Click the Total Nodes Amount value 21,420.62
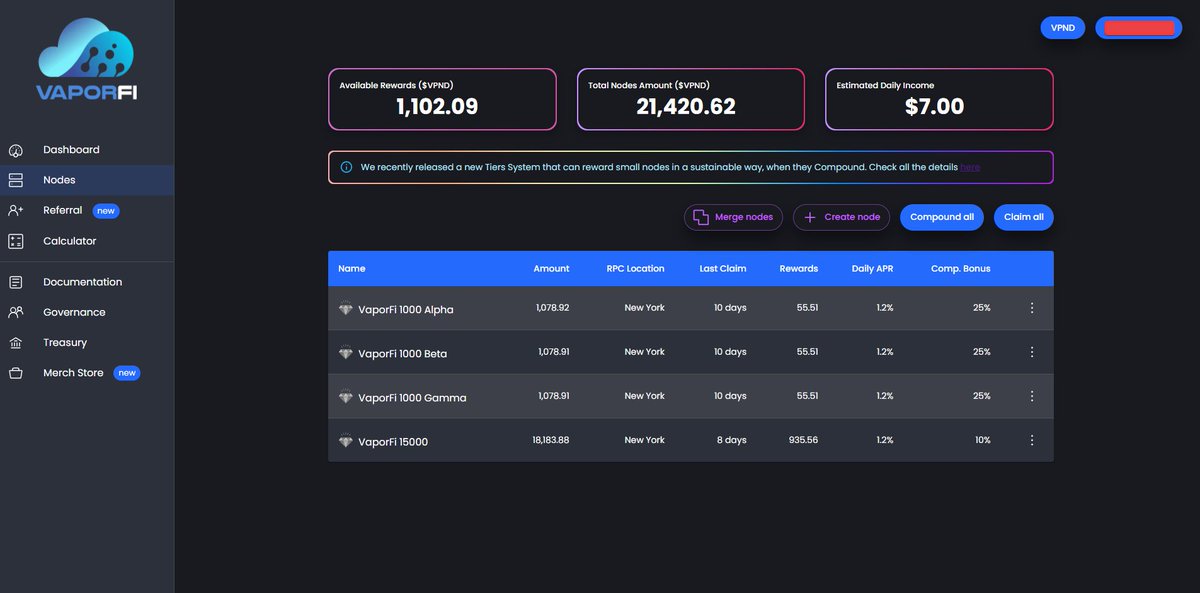Screen dimensions: 1200x593 pos(686,107)
